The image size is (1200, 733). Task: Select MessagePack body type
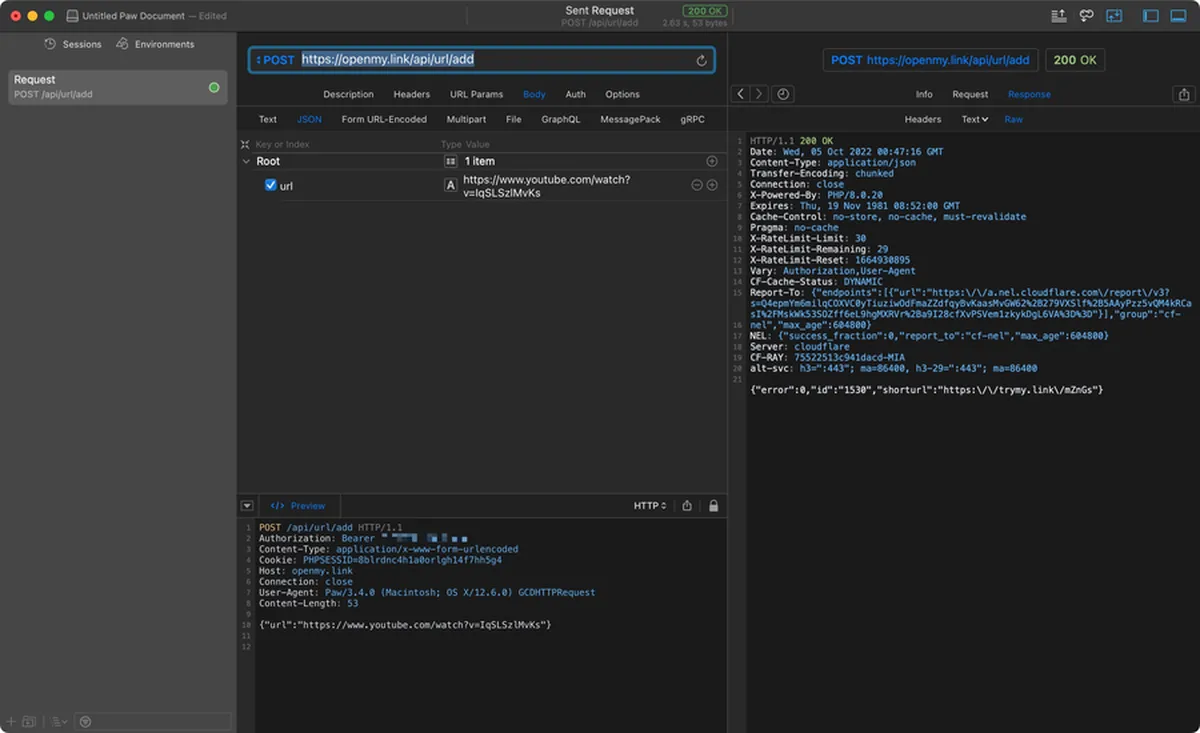[630, 119]
